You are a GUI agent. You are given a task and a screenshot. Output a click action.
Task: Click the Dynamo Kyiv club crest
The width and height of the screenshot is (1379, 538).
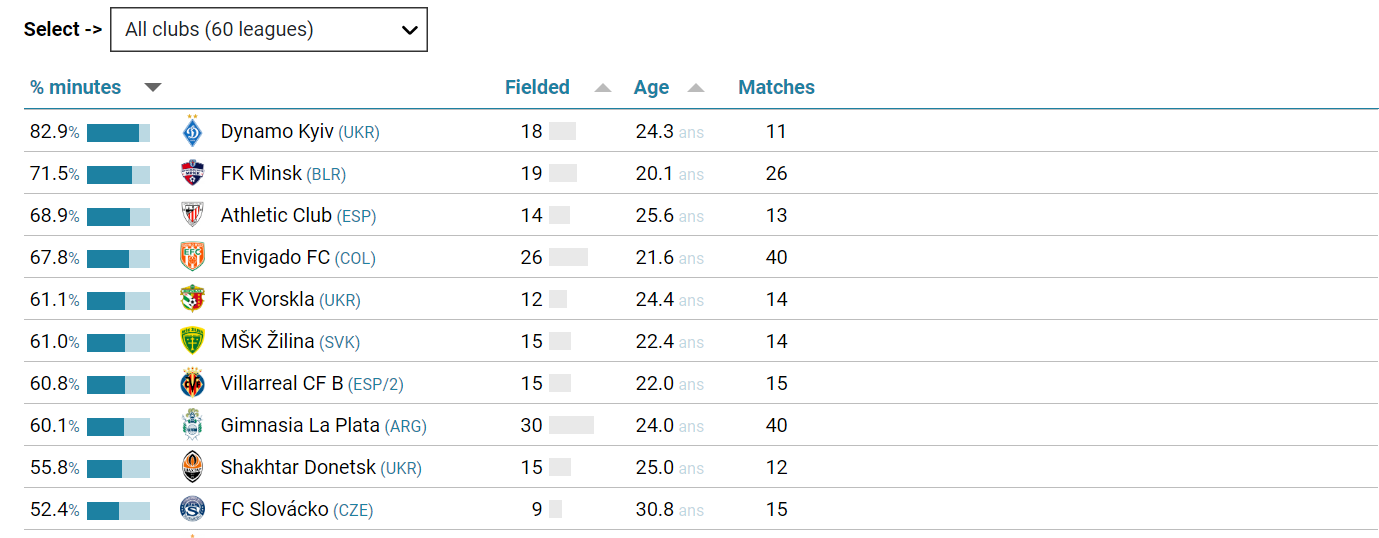point(192,132)
